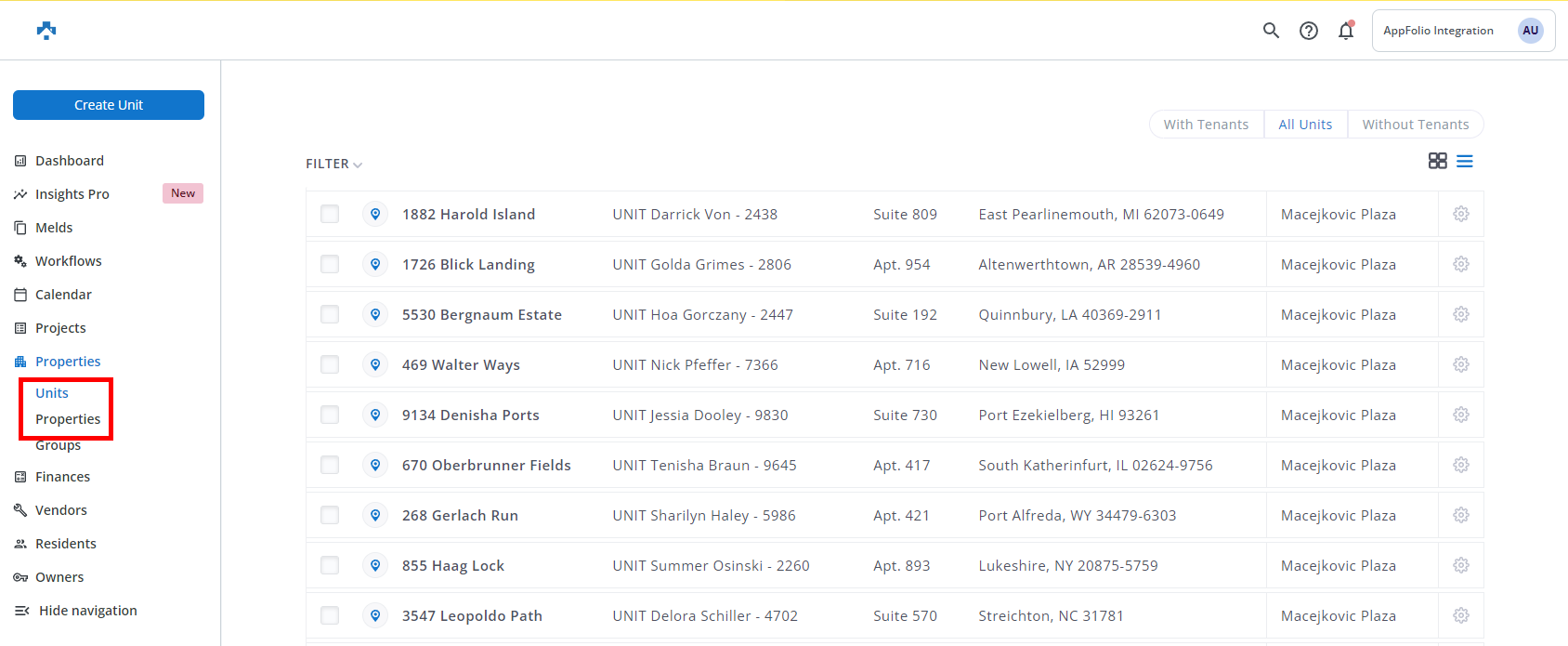Open gear settings for 3547 Leopoldo Path
Viewport: 1568px width, 646px height.
pyautogui.click(x=1461, y=615)
